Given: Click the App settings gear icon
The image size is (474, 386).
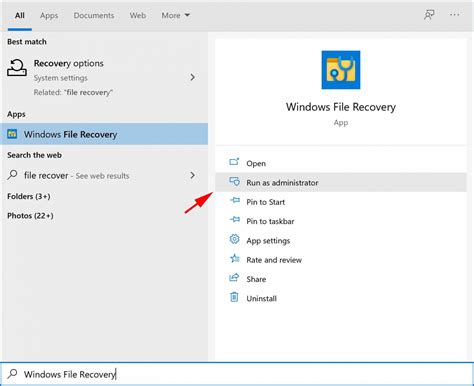Looking at the screenshot, I should 234,239.
